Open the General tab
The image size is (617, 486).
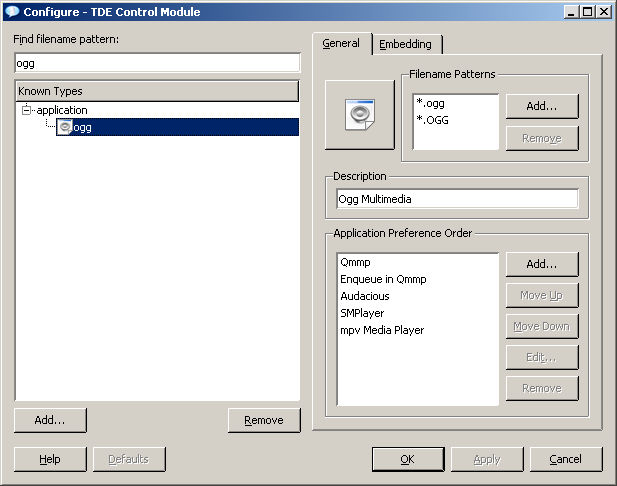click(341, 44)
